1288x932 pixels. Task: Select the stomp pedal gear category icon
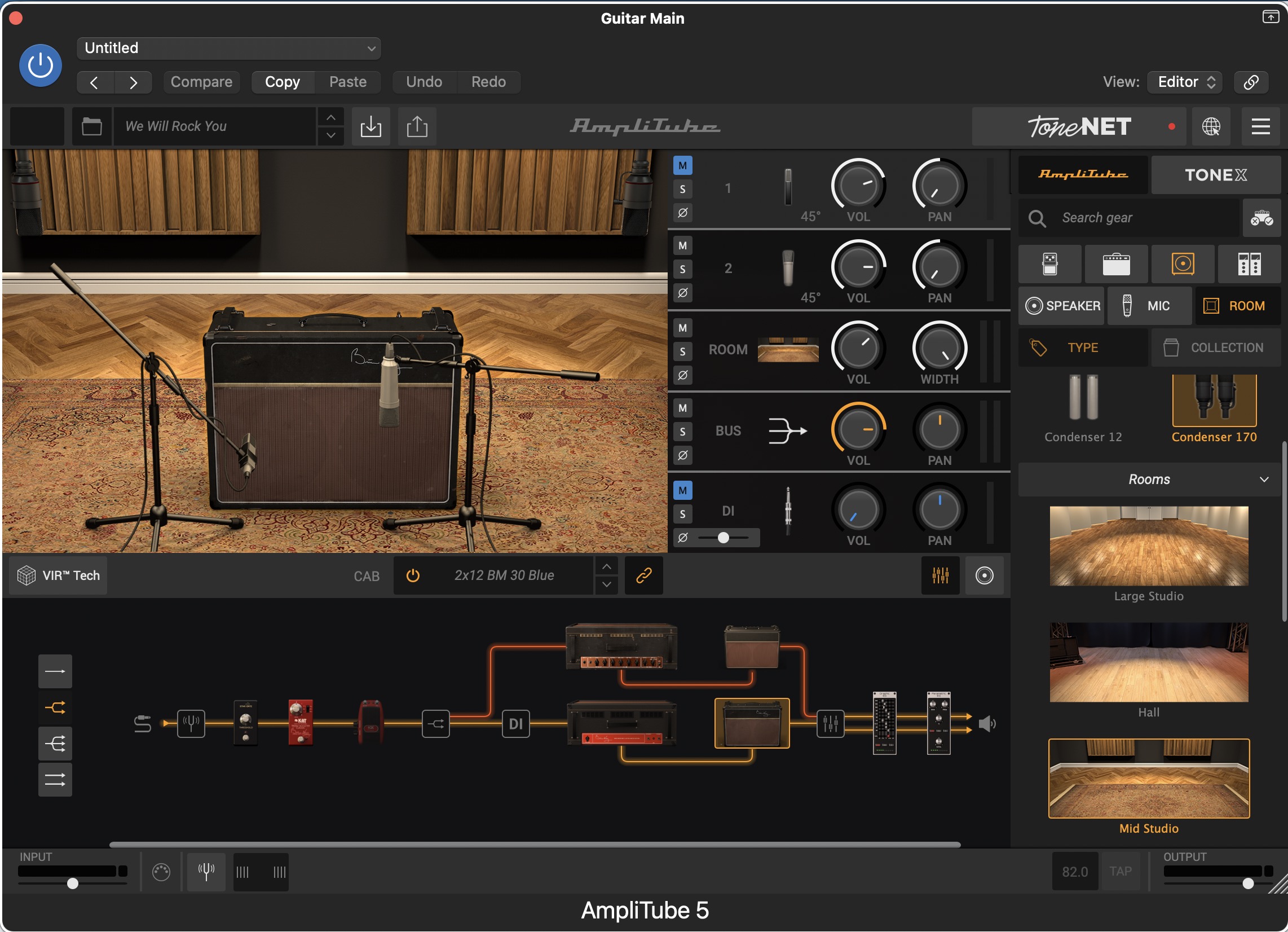[x=1049, y=264]
